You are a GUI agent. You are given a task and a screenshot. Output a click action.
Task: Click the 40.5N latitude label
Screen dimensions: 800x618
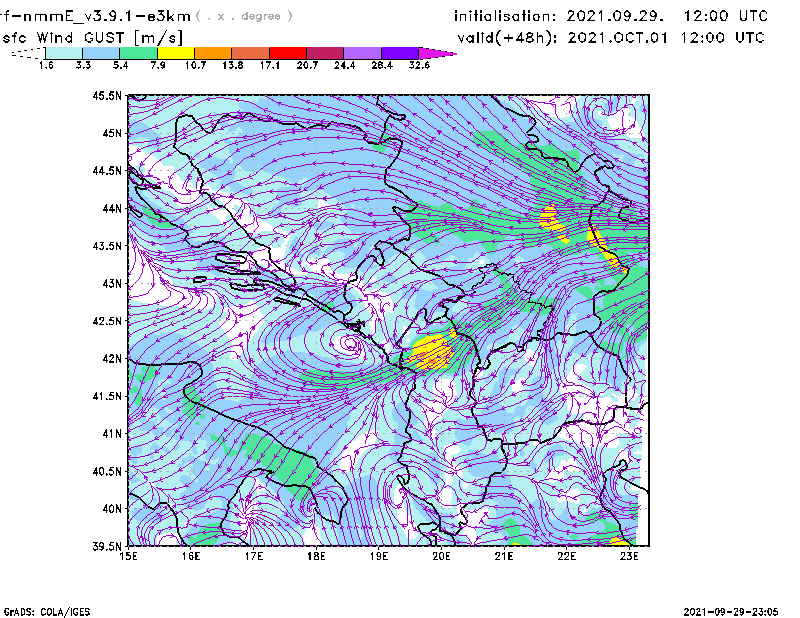click(107, 471)
